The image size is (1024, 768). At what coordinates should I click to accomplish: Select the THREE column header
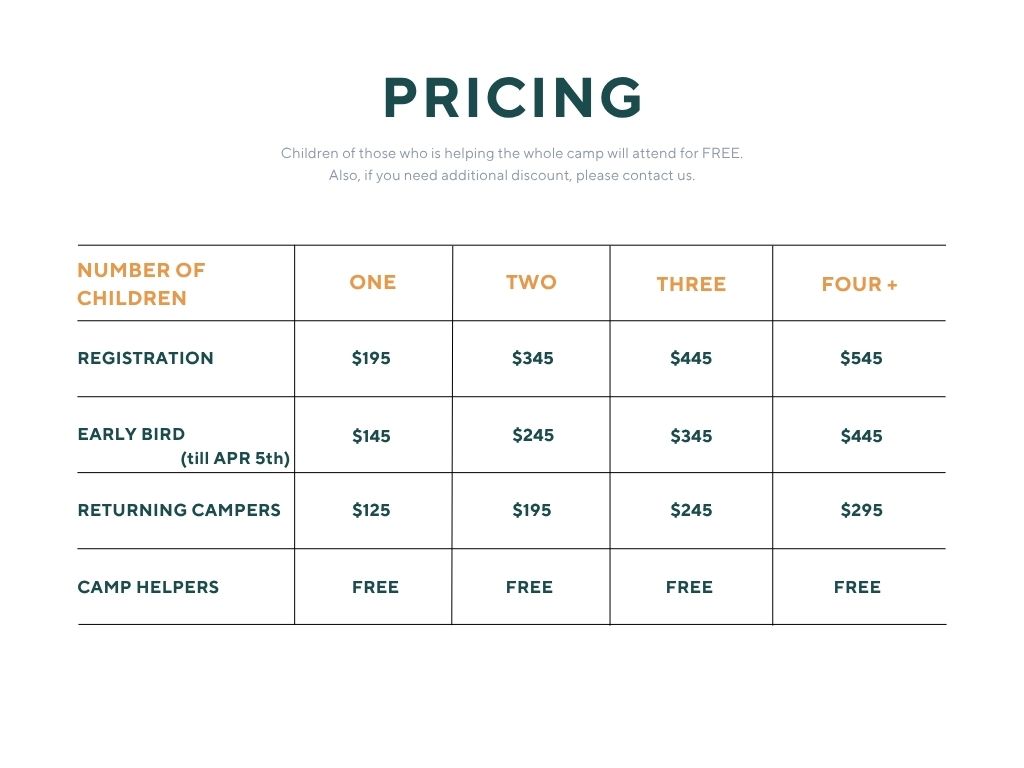(x=691, y=285)
